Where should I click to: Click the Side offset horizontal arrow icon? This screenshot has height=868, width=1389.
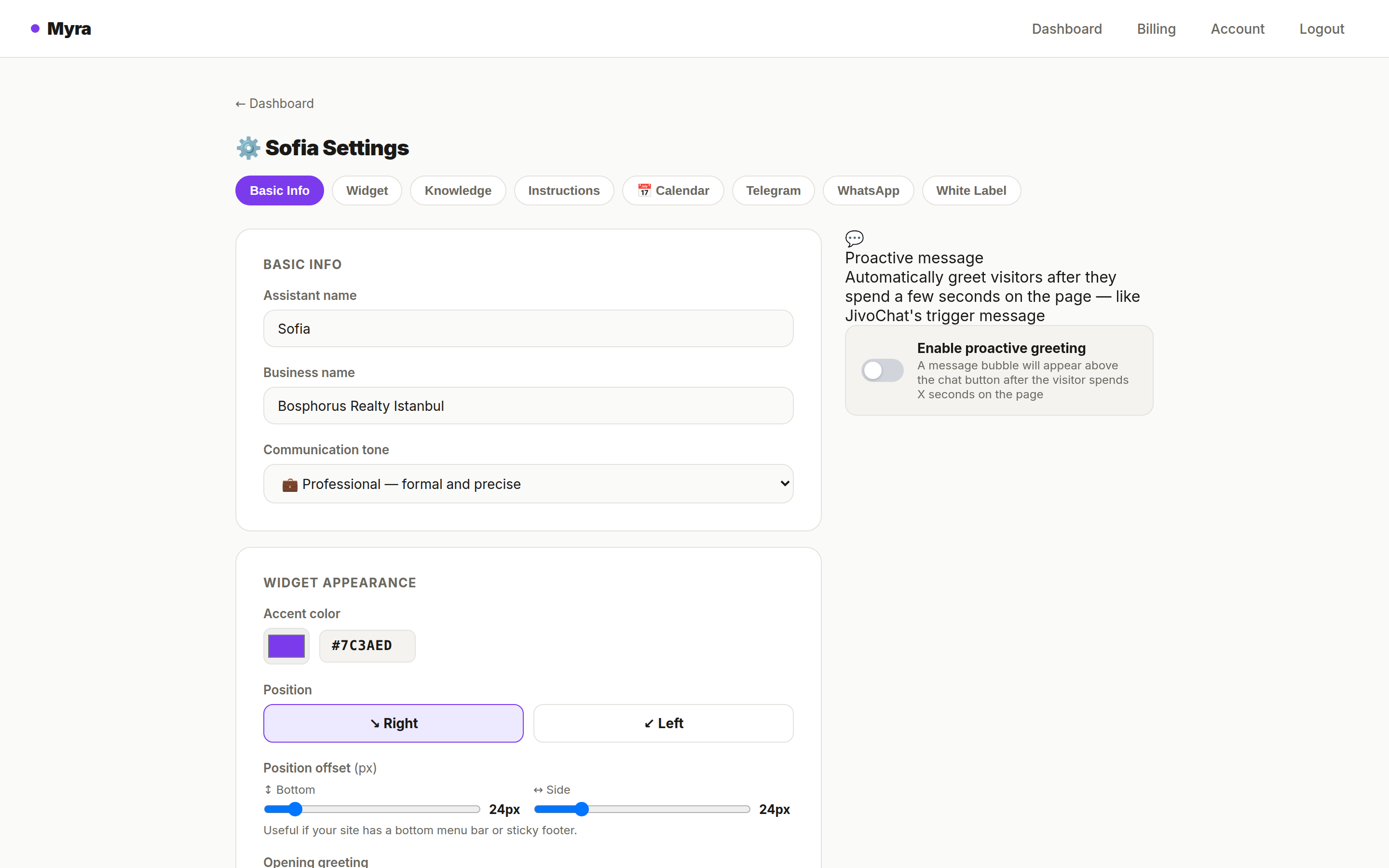(538, 790)
